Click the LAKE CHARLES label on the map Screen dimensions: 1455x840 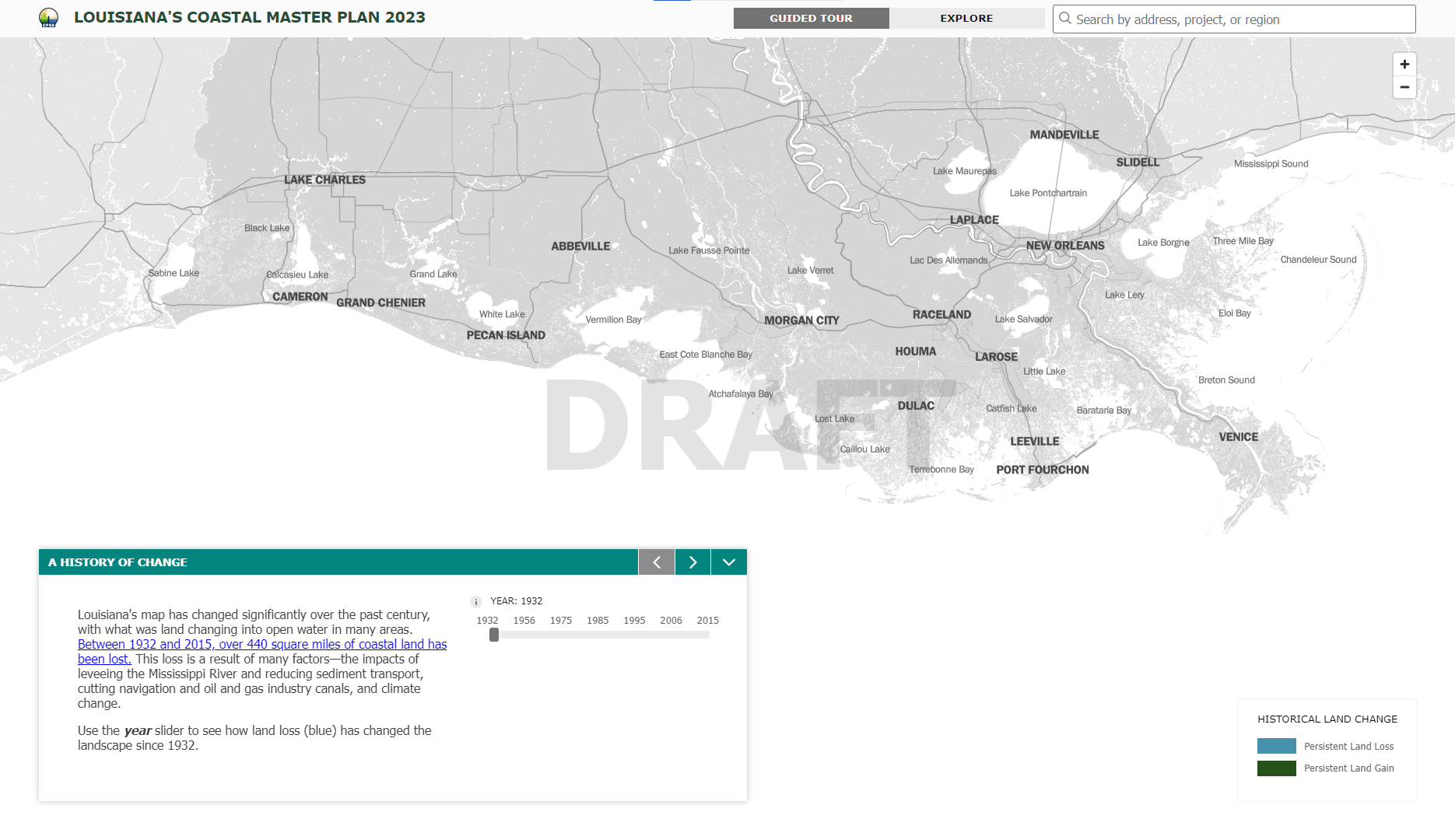325,180
